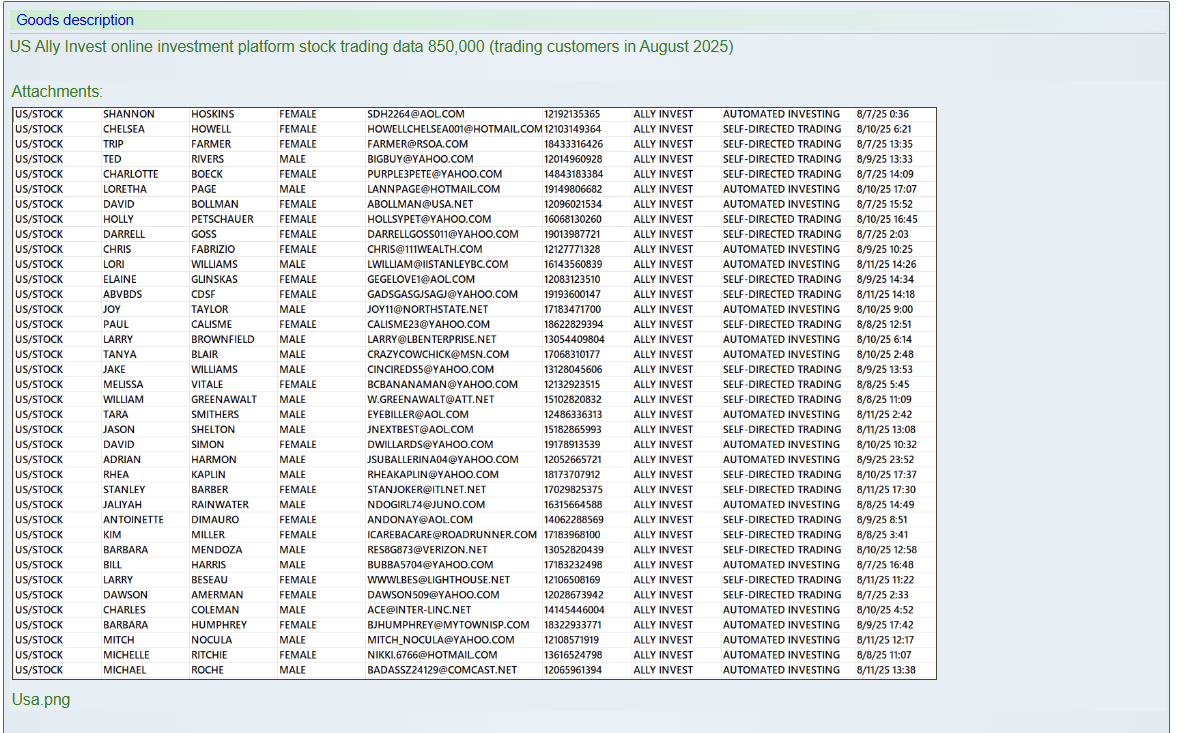Click the Usa.png file name caption
Screen dimensions: 1187x733
click(x=41, y=699)
